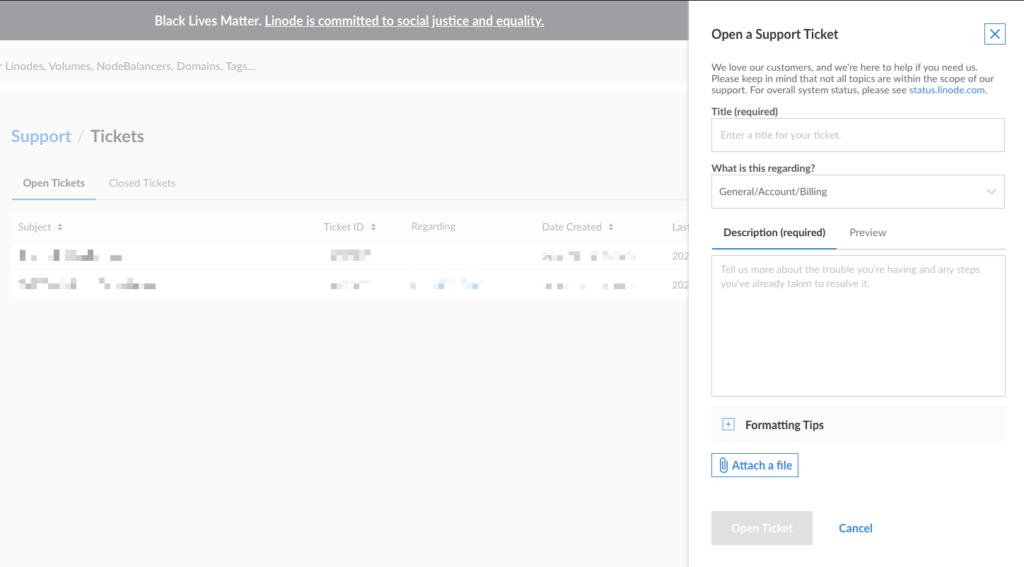Select the Description (required) tab

coord(774,233)
